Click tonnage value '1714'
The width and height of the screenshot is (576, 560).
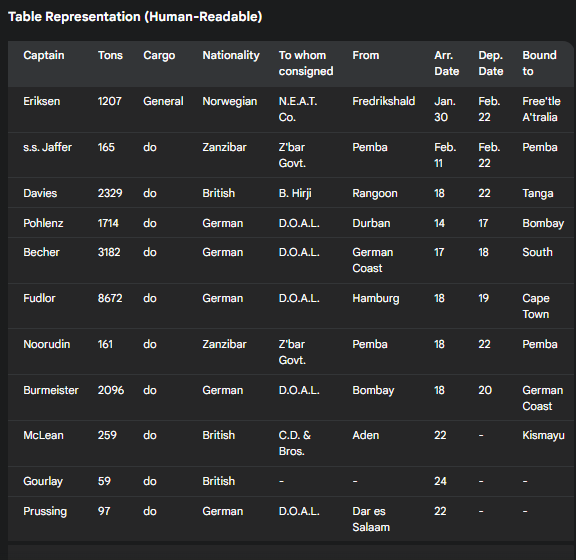(x=108, y=223)
